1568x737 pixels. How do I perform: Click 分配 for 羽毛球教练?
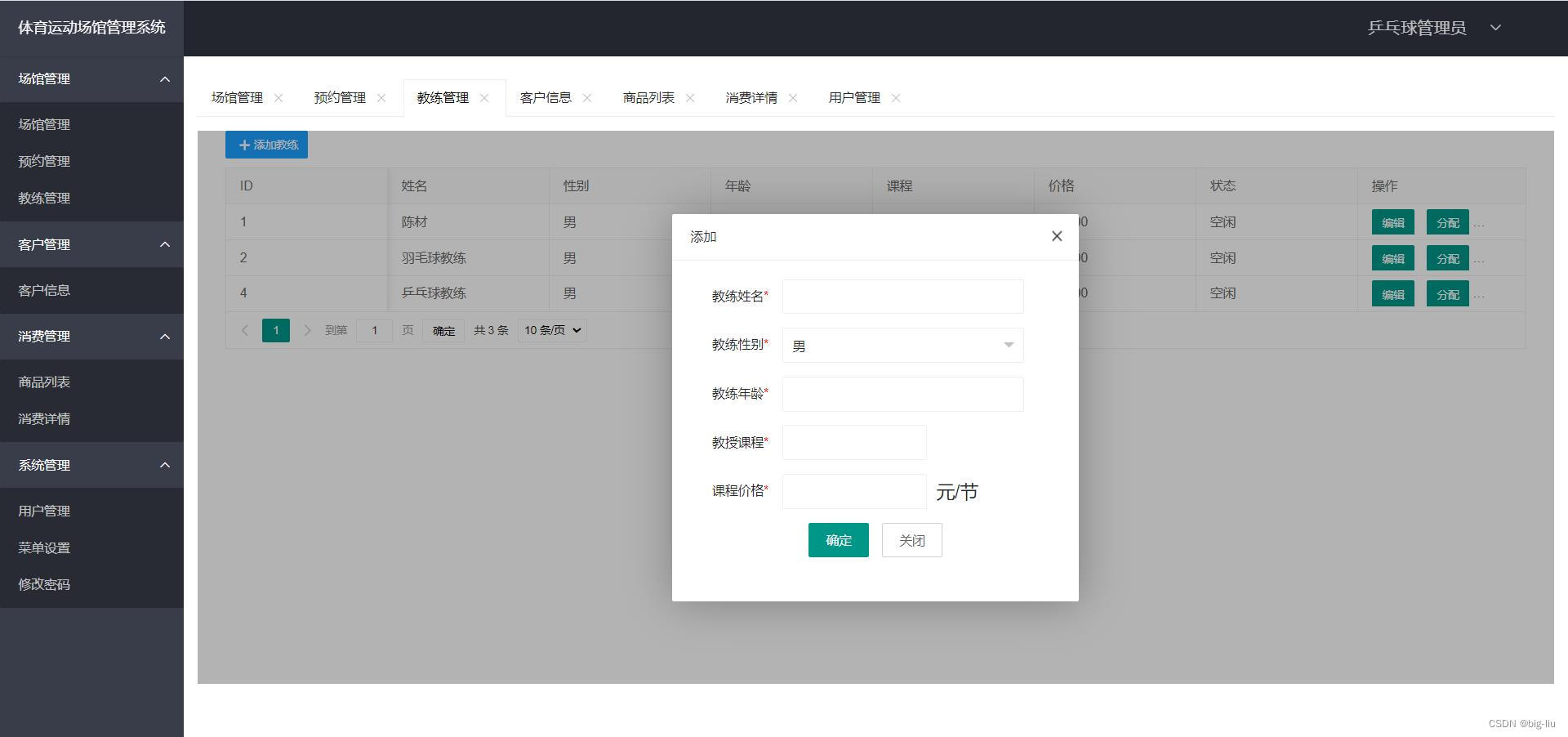1448,258
